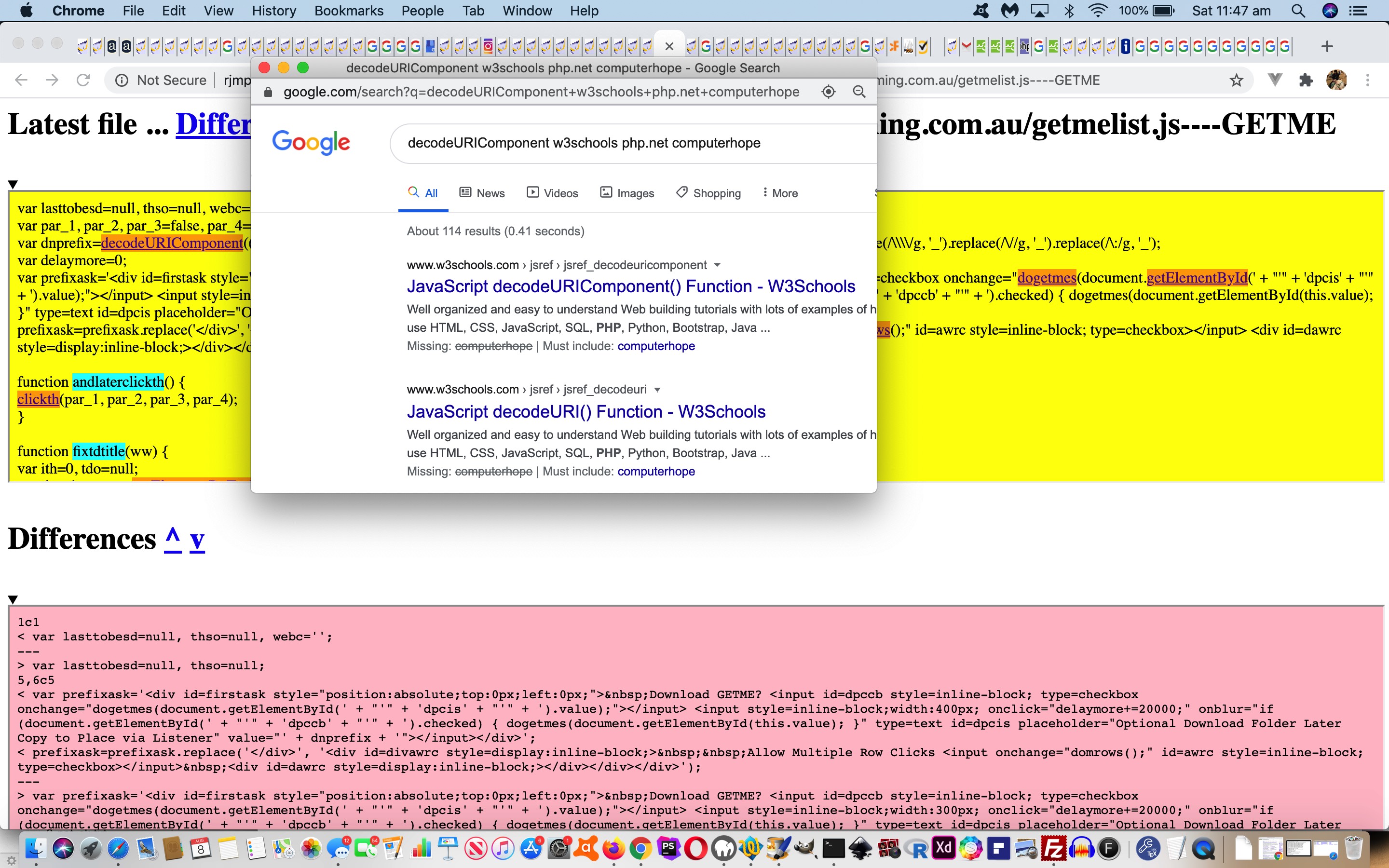Image resolution: width=1389 pixels, height=868 pixels.
Task: Launch Adobe XD from the Dock
Action: coord(943,850)
